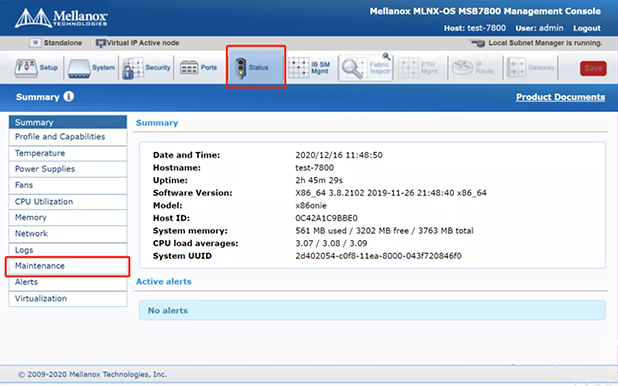
Task: Click the uptime value 2h 45m 29s
Action: pyautogui.click(x=319, y=180)
